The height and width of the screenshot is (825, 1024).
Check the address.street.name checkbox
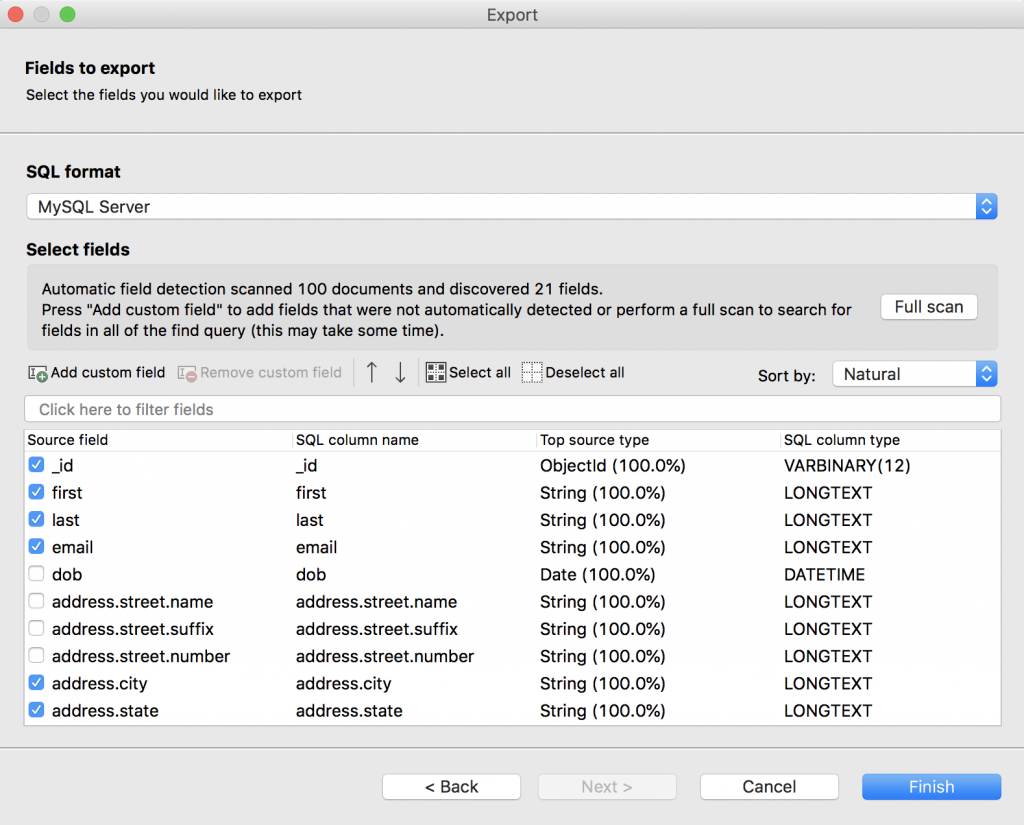(x=37, y=602)
